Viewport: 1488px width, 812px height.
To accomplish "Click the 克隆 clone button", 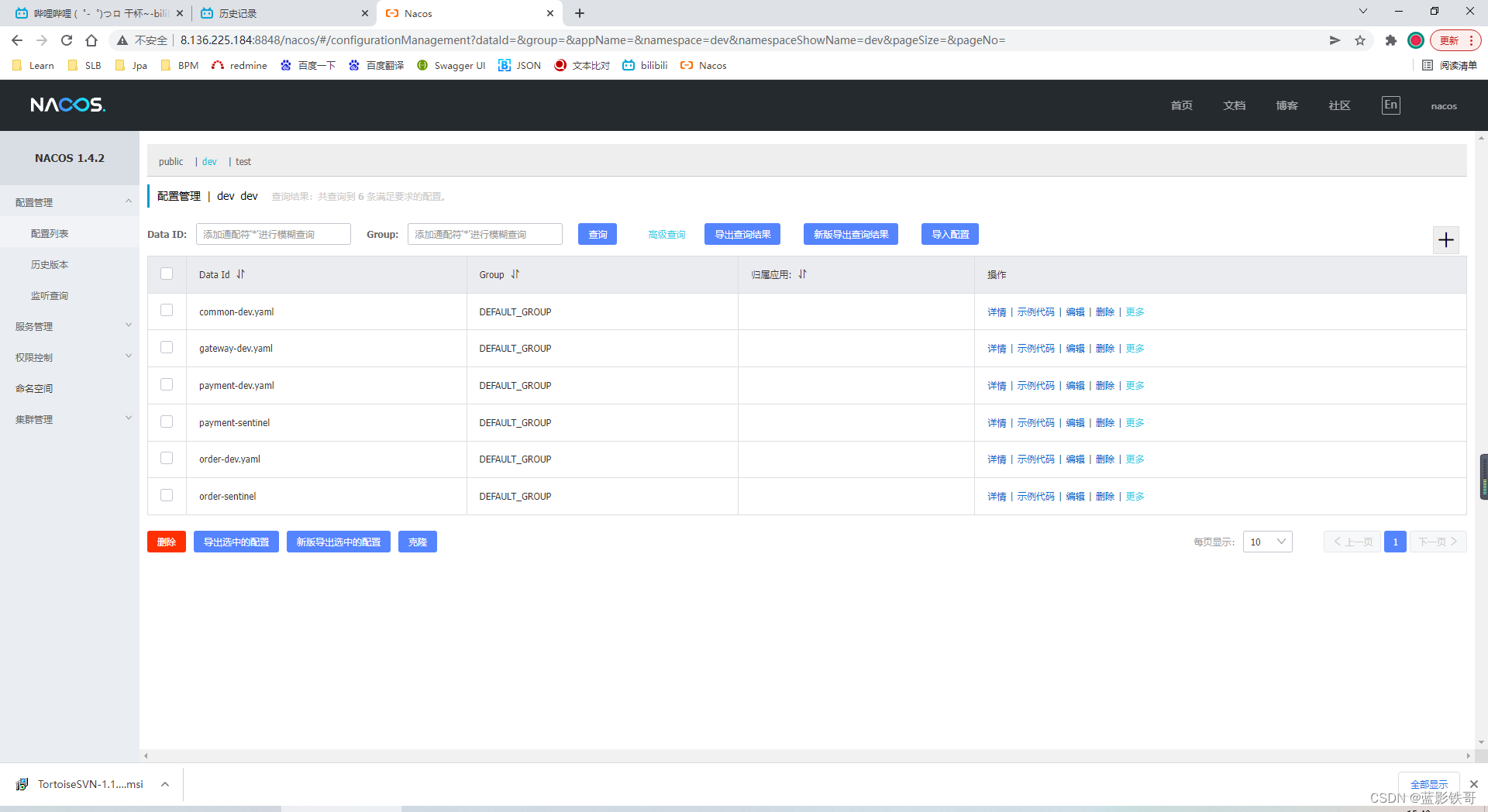I will pos(418,542).
